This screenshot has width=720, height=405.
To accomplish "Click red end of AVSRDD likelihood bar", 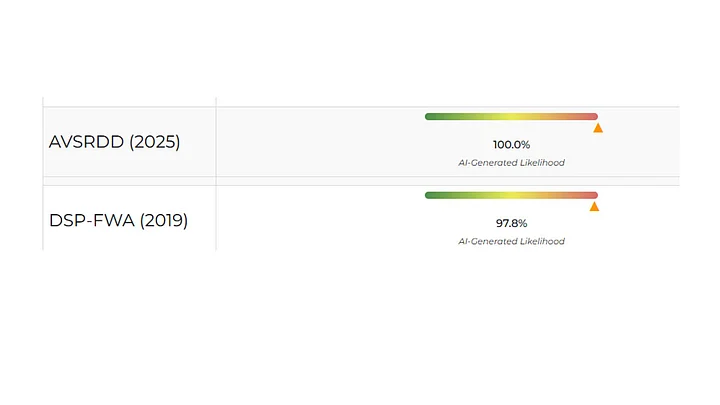I will 590,117.
